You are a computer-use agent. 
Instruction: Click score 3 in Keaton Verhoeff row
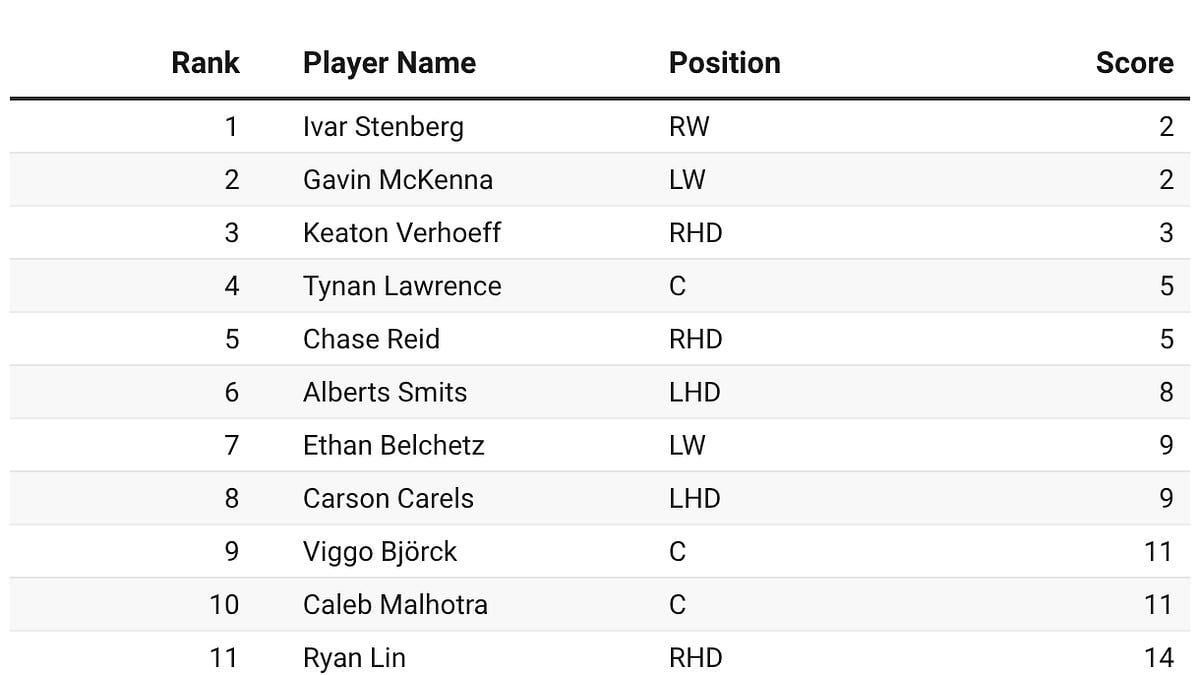tap(1165, 233)
